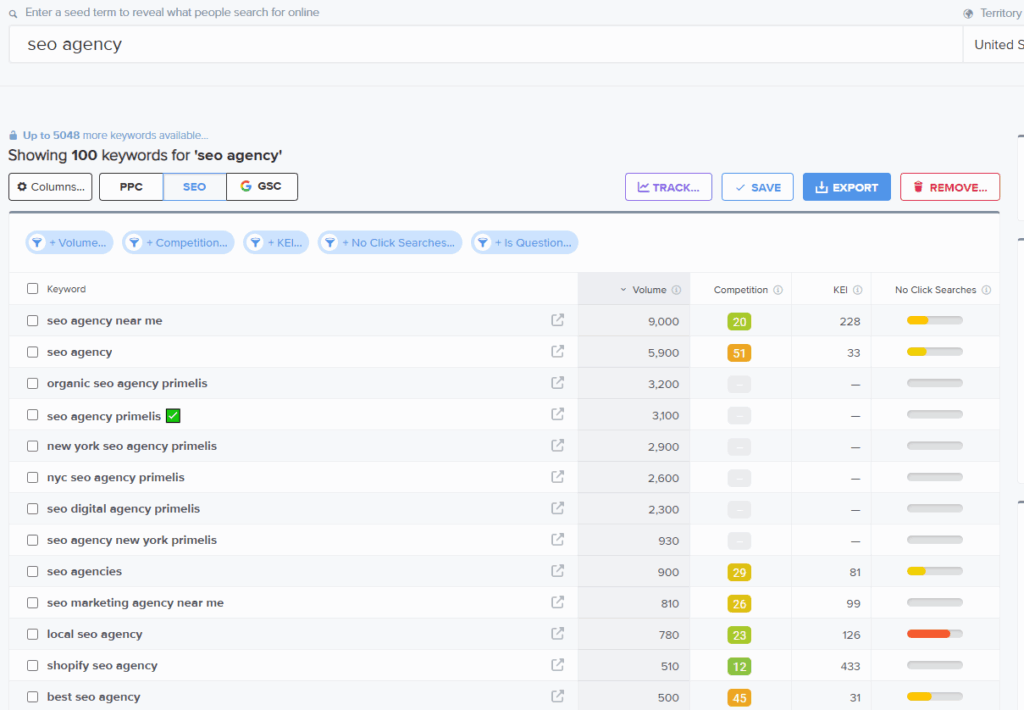Click no-click bar for 'seo agency near me'

point(935,320)
